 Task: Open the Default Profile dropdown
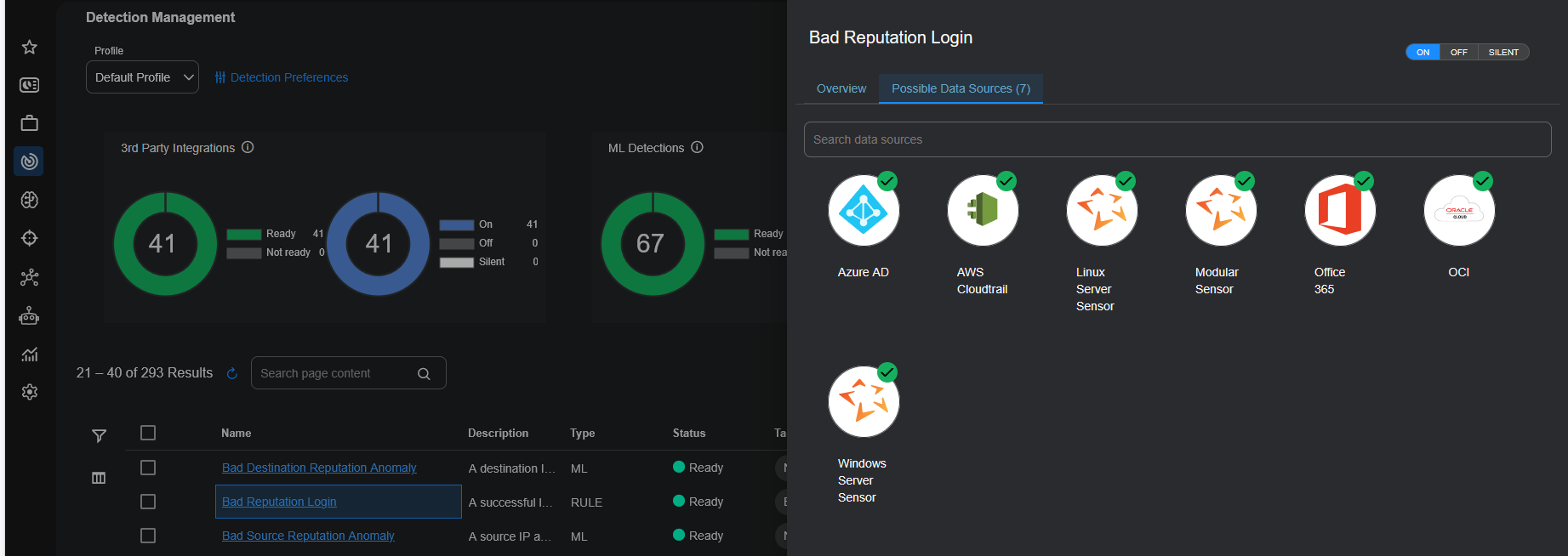(142, 77)
